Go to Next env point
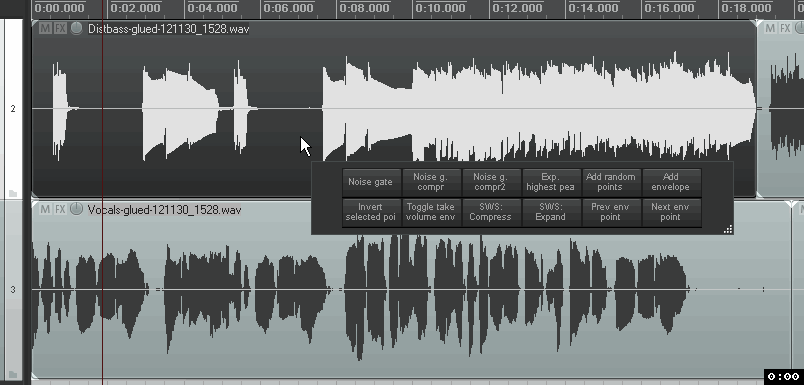 click(x=671, y=212)
